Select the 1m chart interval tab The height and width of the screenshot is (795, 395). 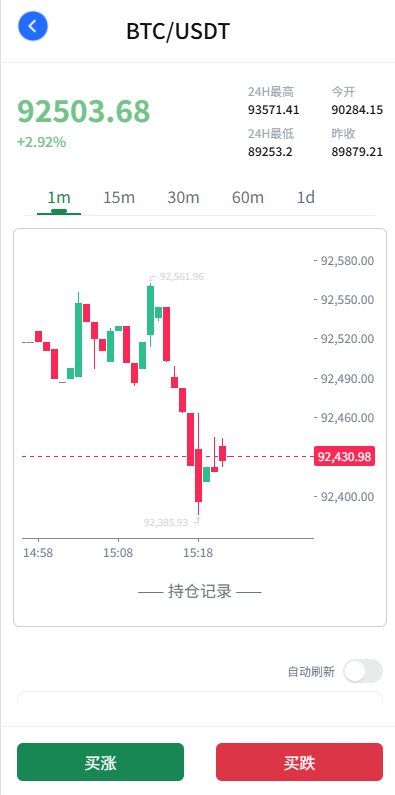tap(59, 198)
